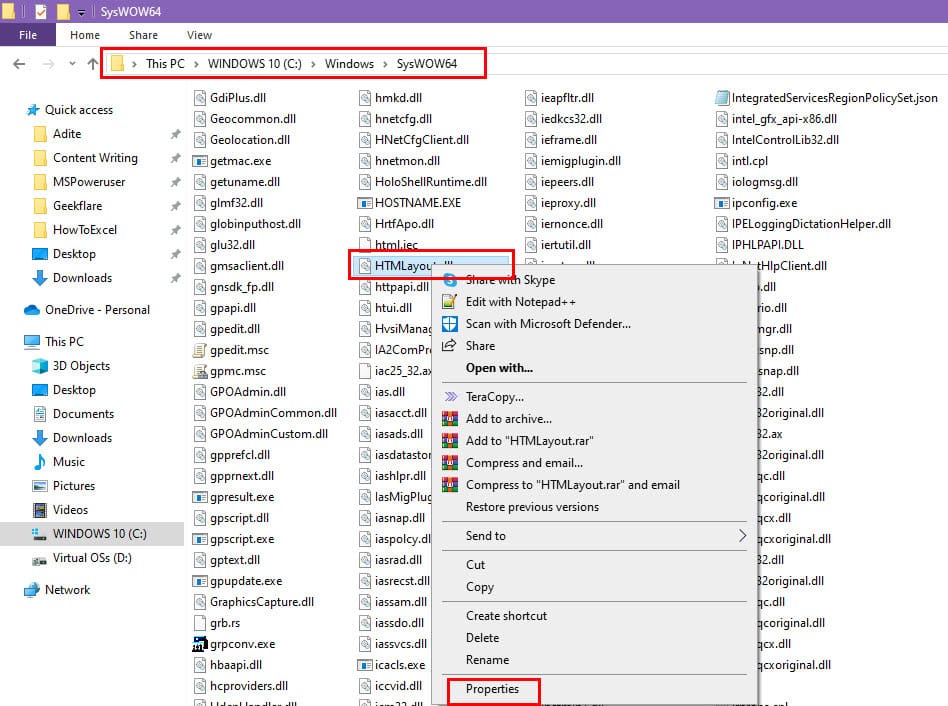
Task: Open Quick Access Toolbar customize dropdown
Action: coord(81,11)
